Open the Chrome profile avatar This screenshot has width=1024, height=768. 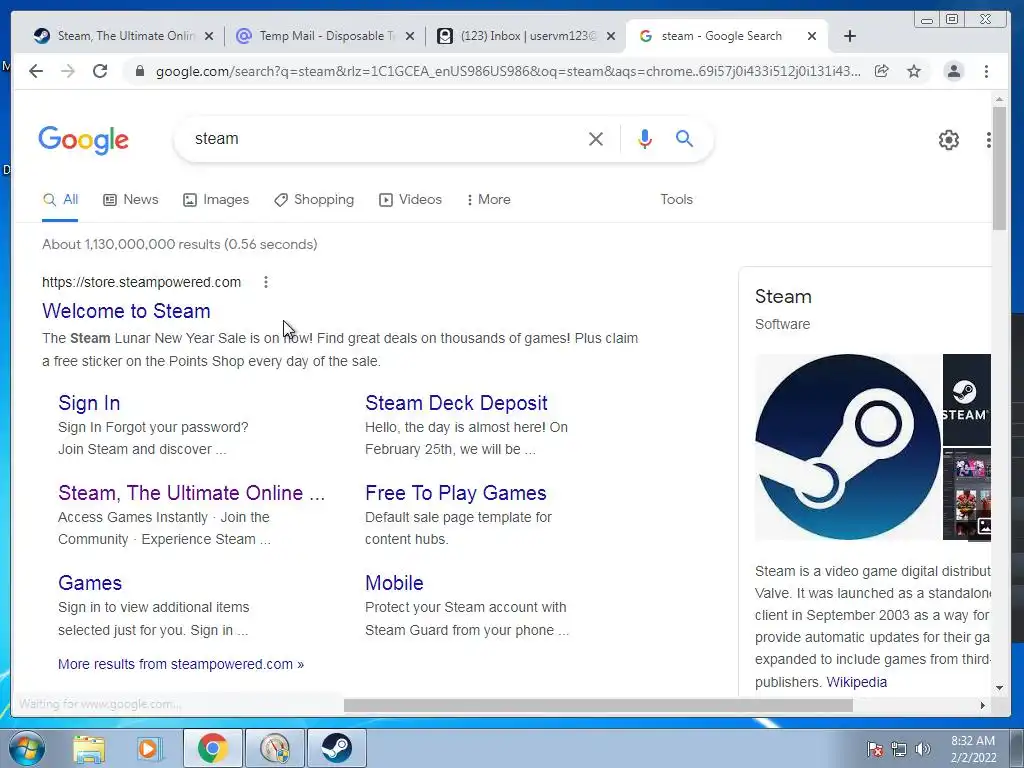954,71
